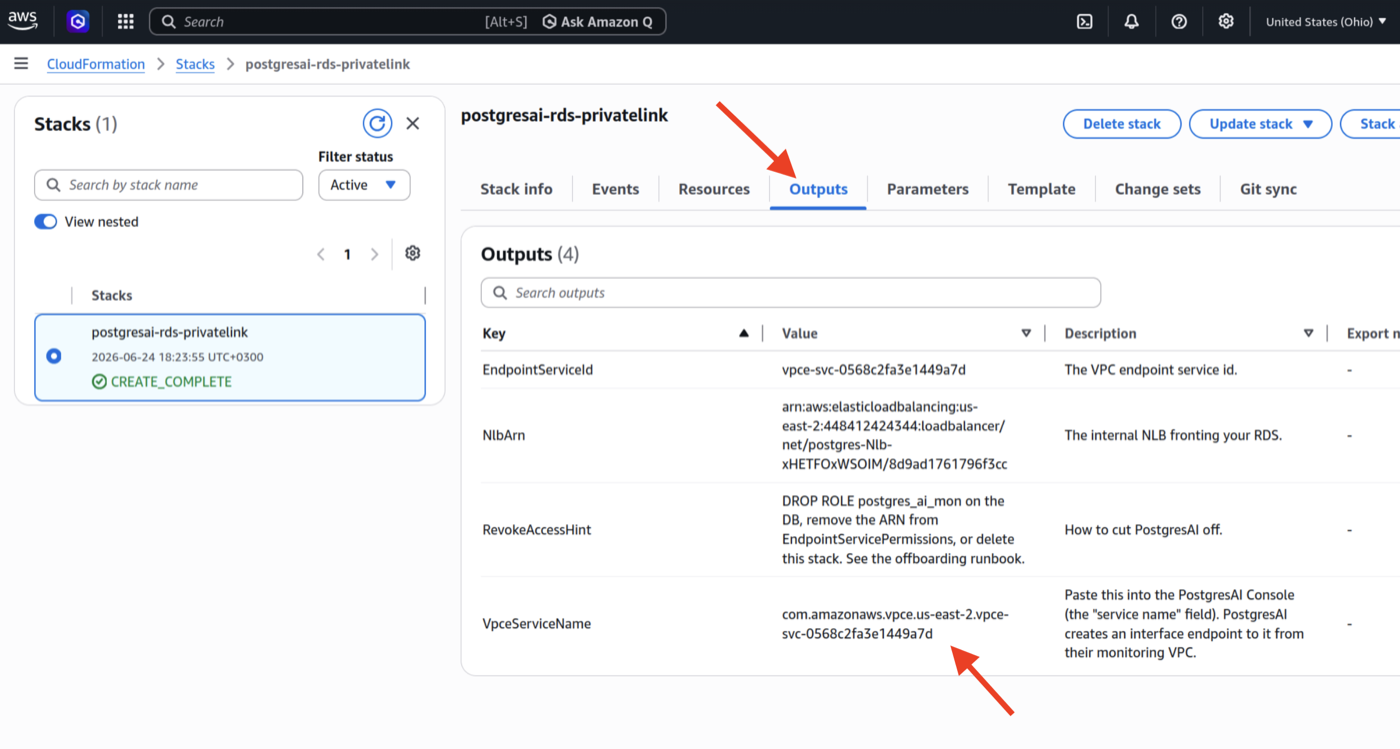Go to previous stacks page
This screenshot has height=749, width=1400.
pyautogui.click(x=321, y=254)
